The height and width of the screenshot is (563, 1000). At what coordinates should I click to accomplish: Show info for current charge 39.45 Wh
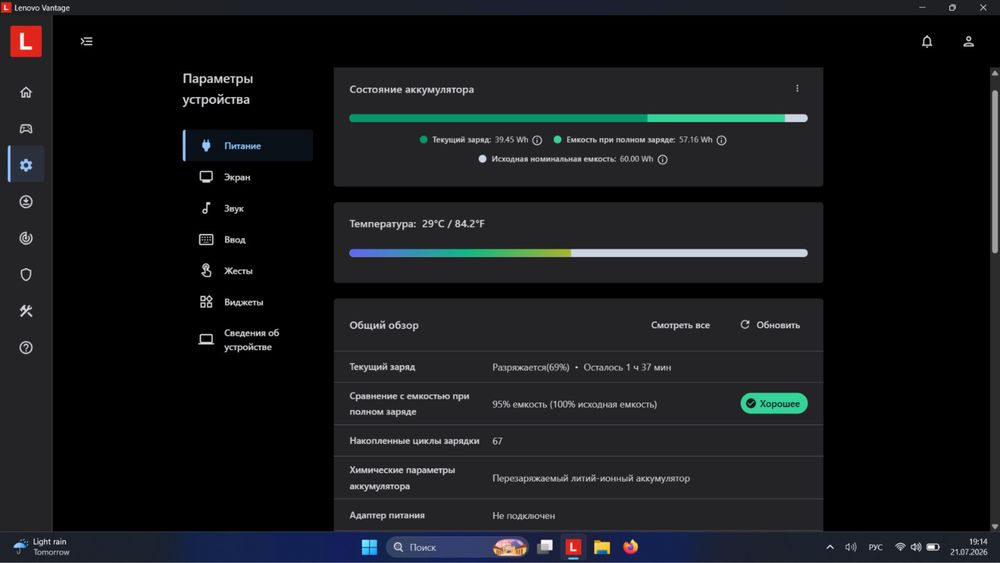(537, 140)
